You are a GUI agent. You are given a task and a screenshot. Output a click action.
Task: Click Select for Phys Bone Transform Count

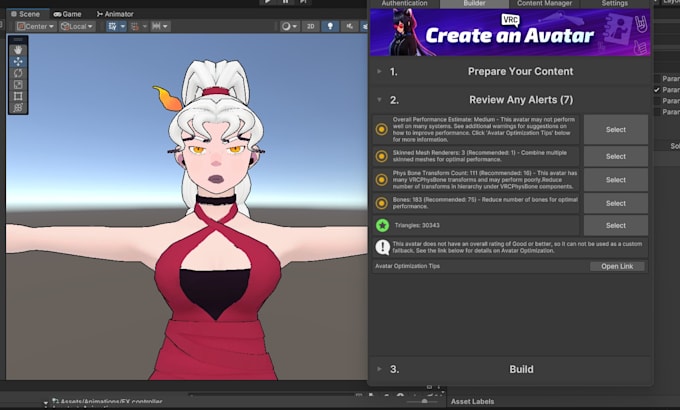[616, 180]
